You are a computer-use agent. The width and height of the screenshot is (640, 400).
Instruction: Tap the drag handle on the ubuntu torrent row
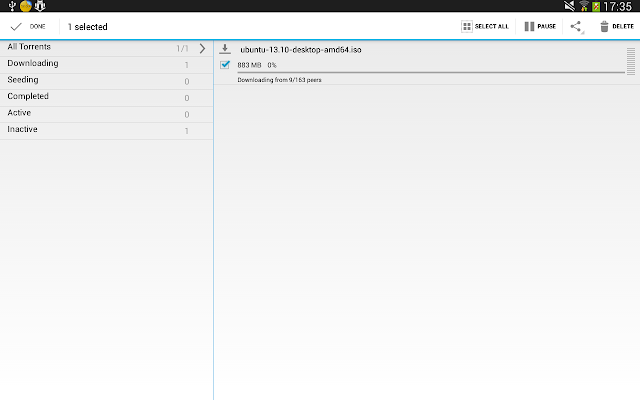pos(631,61)
